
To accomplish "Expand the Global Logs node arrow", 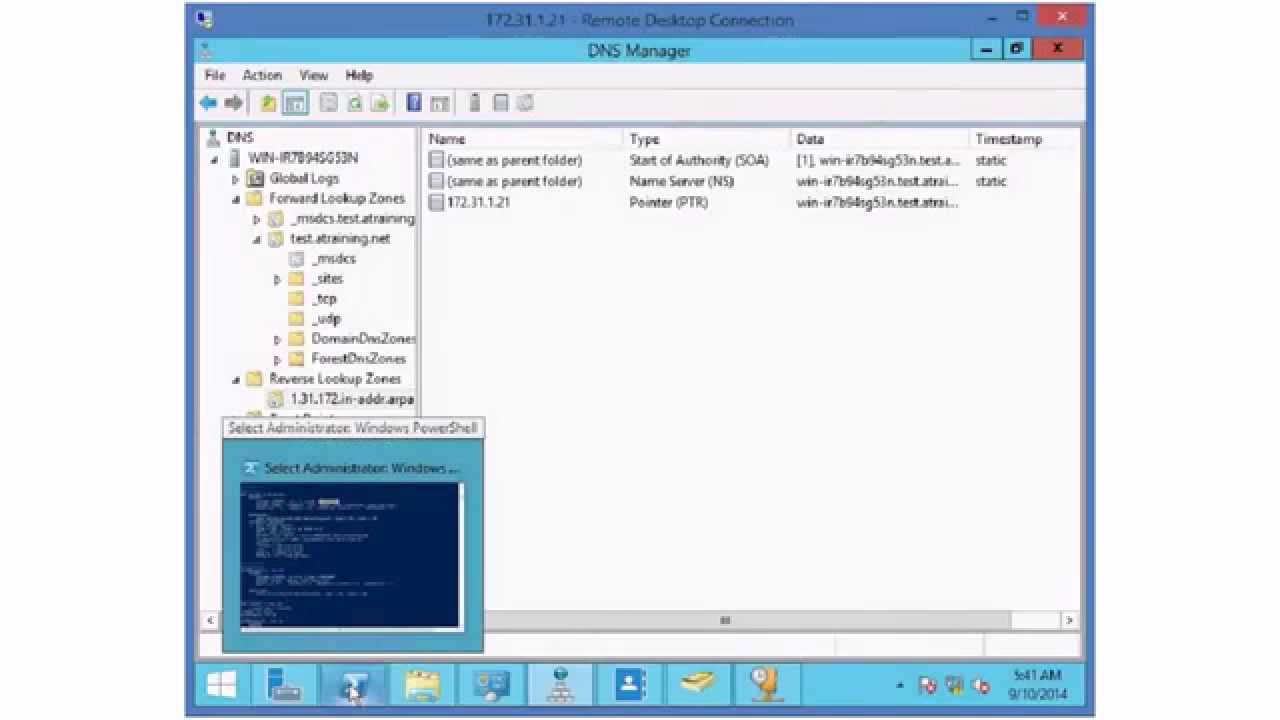I will (235, 179).
